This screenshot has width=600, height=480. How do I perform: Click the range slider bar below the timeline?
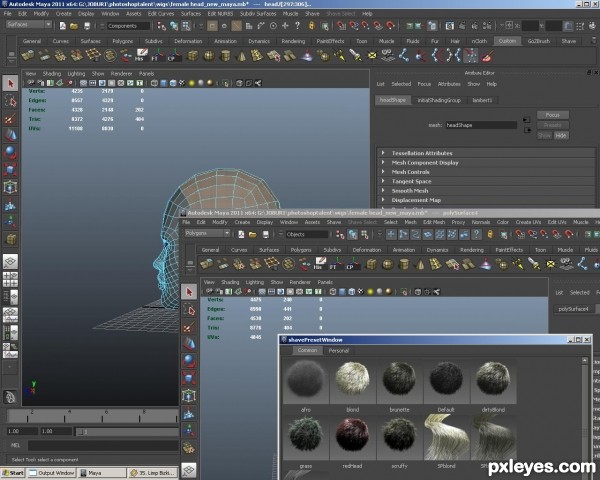tap(127, 431)
